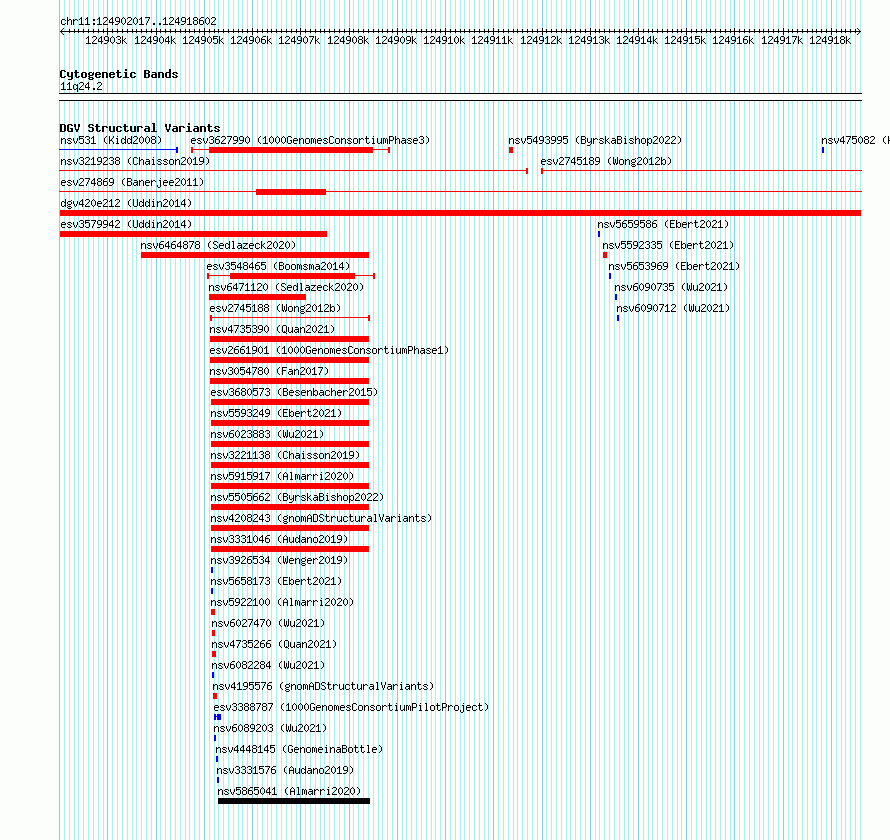Open nsv3221138 (Chaisson2019) label
This screenshot has height=840, width=890.
(x=285, y=455)
